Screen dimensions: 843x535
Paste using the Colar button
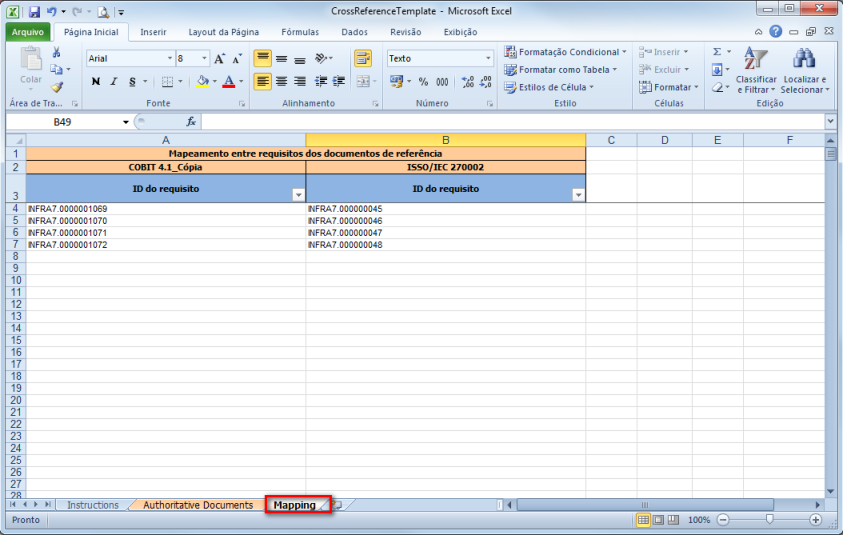click(x=31, y=67)
